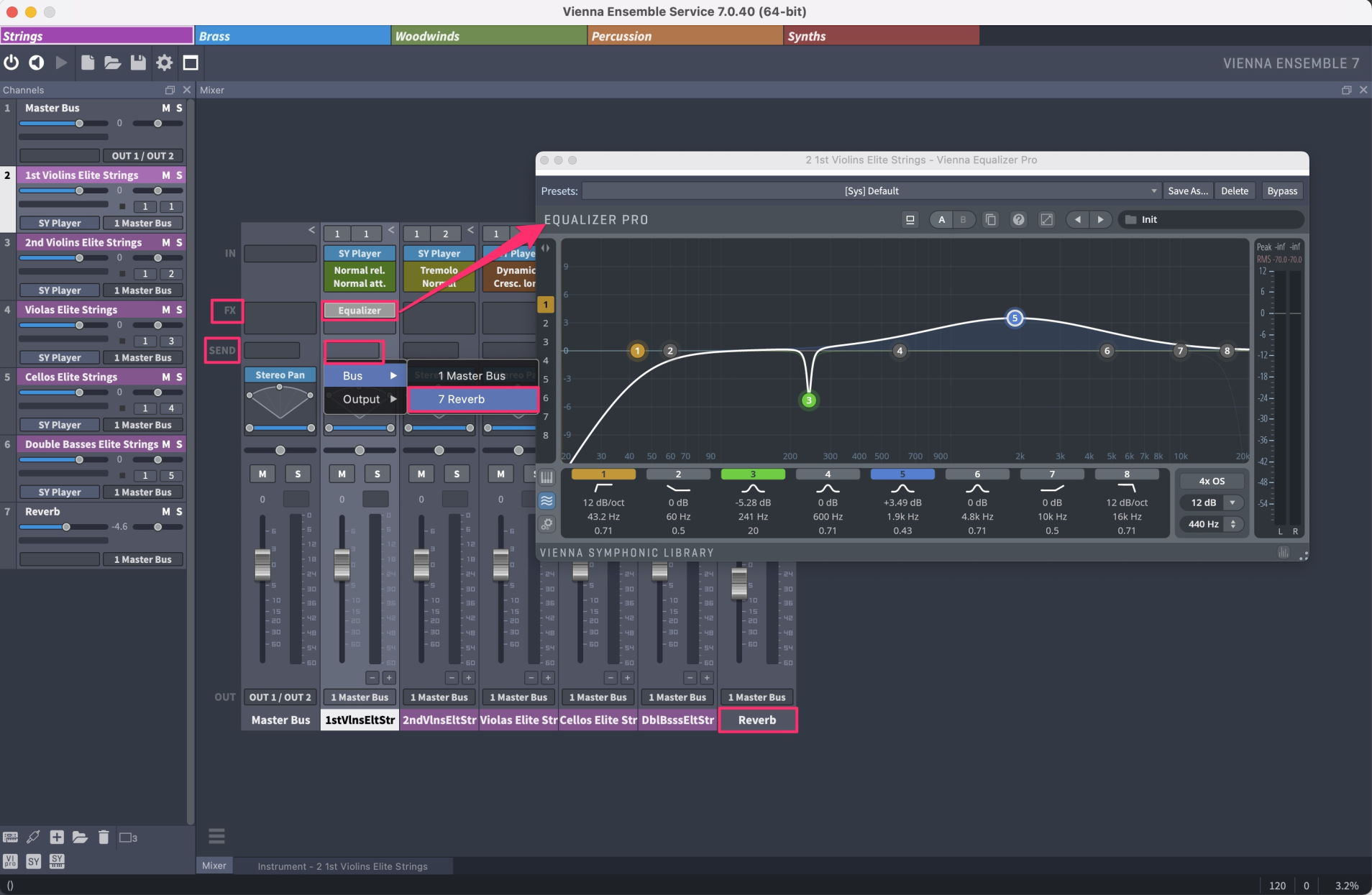Open the 1stVlnsEltStr strip 1 Master Bus output
This screenshot has width=1372, height=895.
click(360, 697)
